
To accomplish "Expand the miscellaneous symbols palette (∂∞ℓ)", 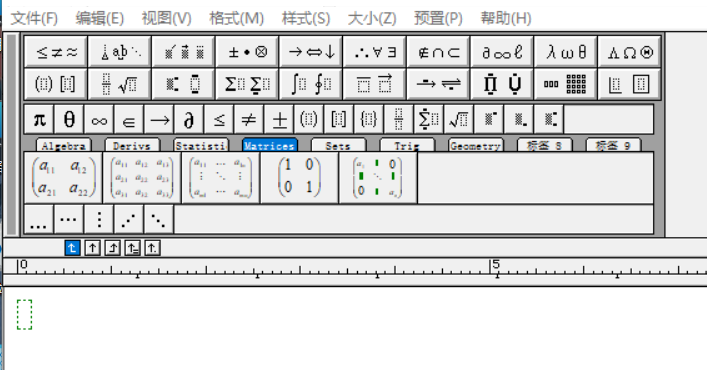I will 502,52.
